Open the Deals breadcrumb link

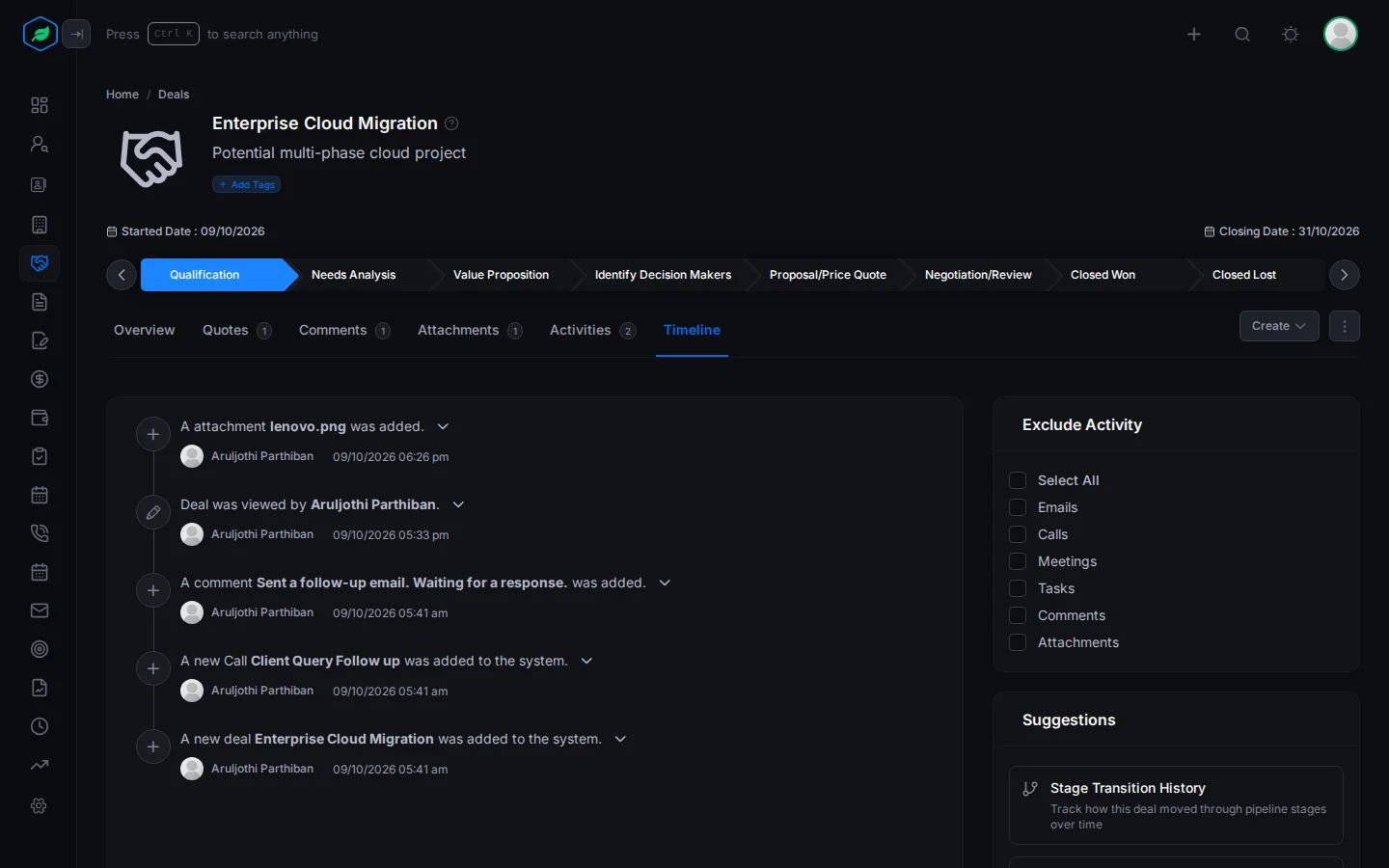tap(174, 95)
